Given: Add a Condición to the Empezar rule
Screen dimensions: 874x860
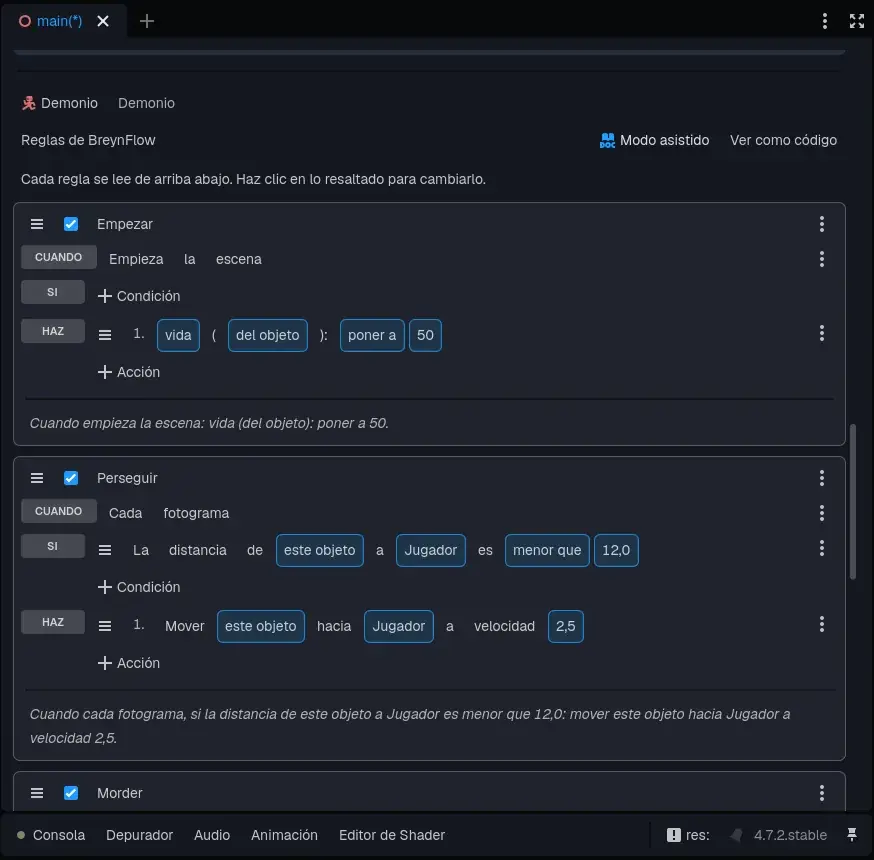Looking at the screenshot, I should pos(139,296).
